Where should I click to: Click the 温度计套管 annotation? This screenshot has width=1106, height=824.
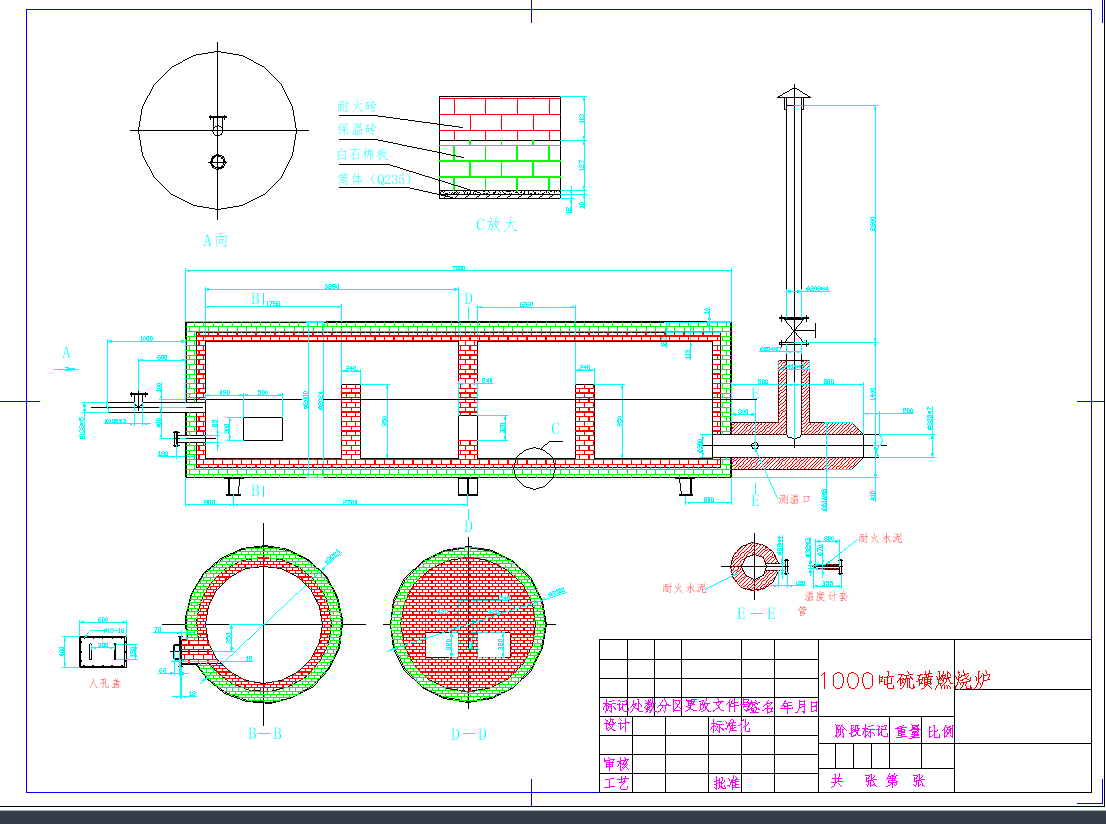826,597
